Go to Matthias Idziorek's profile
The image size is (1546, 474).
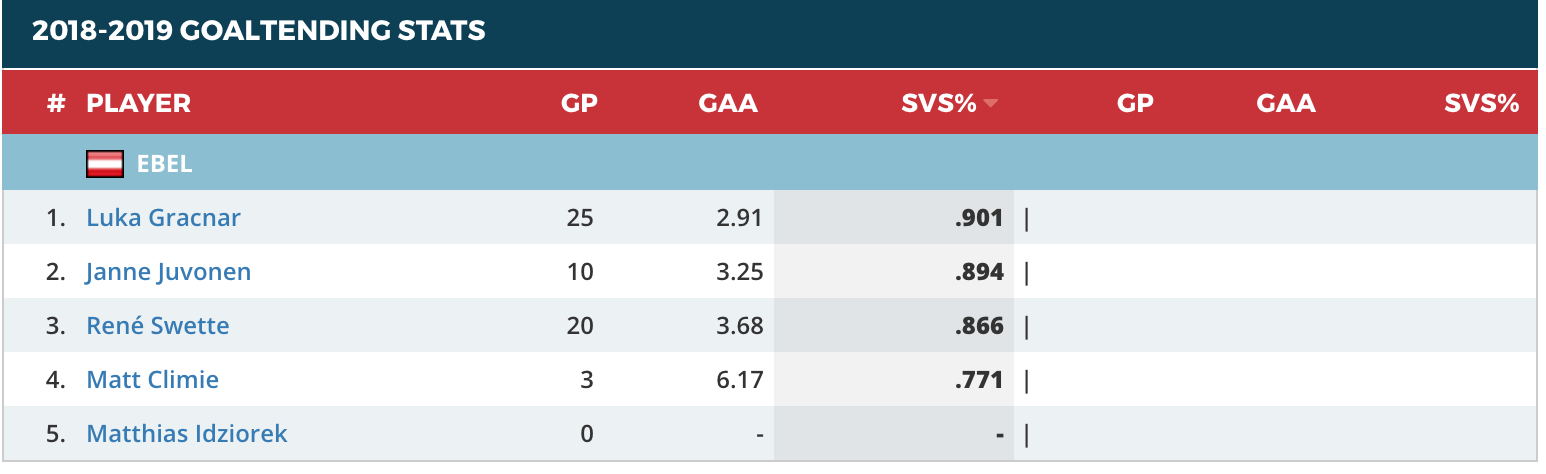click(187, 433)
